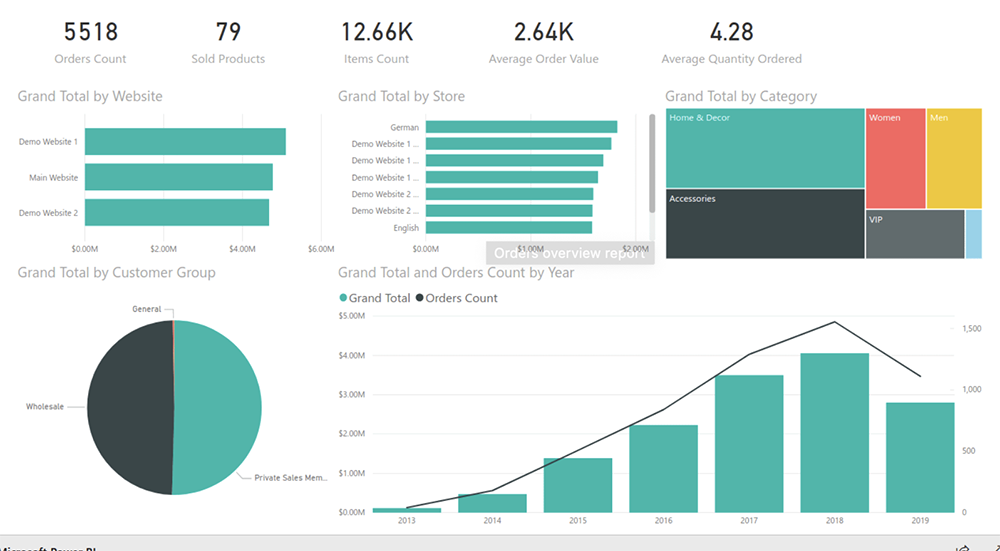The image size is (1000, 551).
Task: Select the Grand Total by Store title
Action: [x=401, y=96]
